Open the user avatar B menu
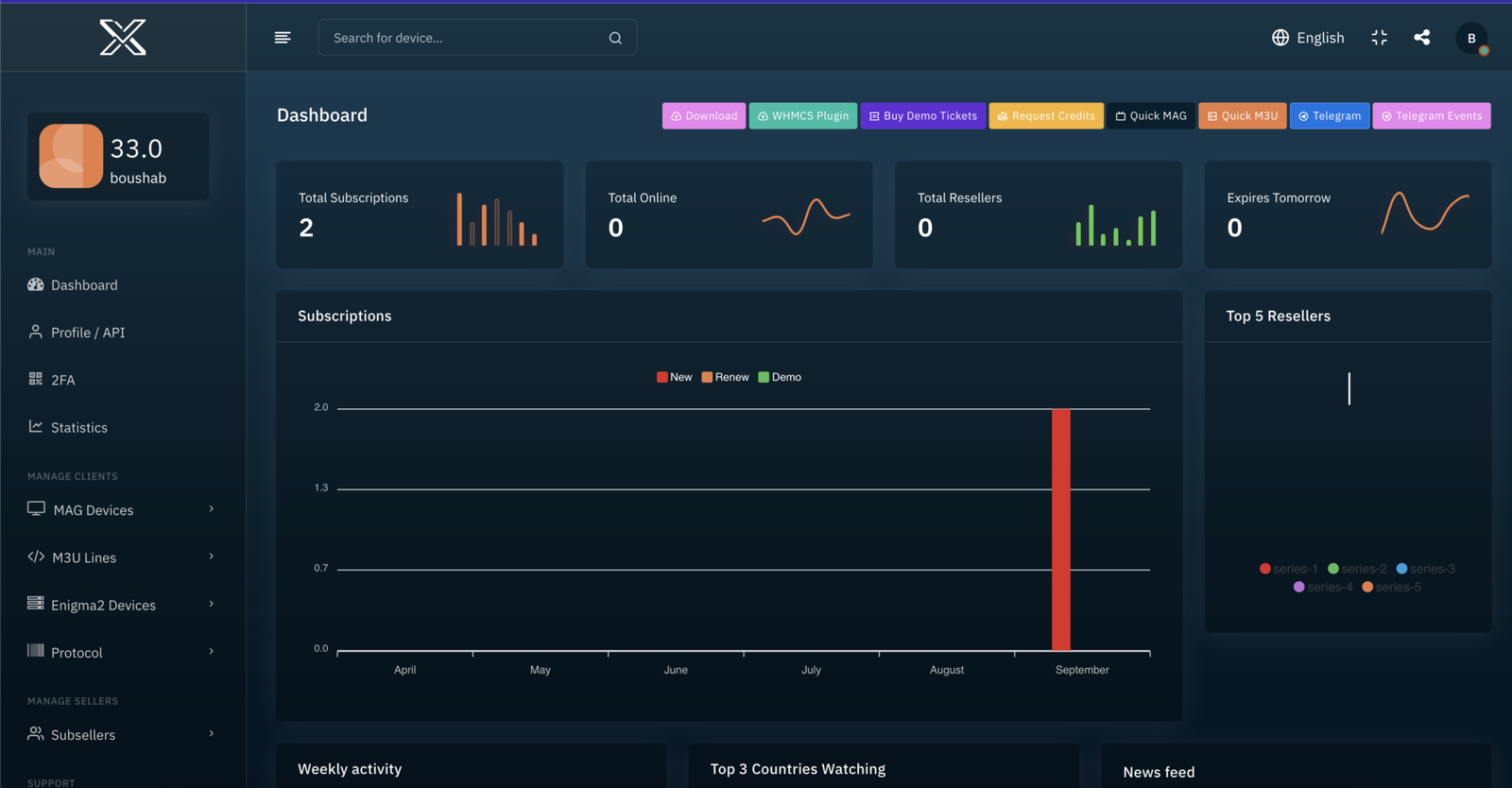Viewport: 1512px width, 788px height. click(x=1471, y=38)
